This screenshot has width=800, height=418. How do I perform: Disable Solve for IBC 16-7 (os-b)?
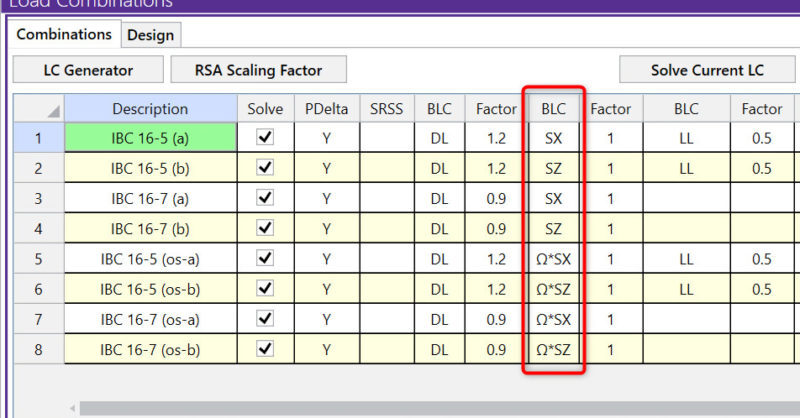pyautogui.click(x=265, y=349)
